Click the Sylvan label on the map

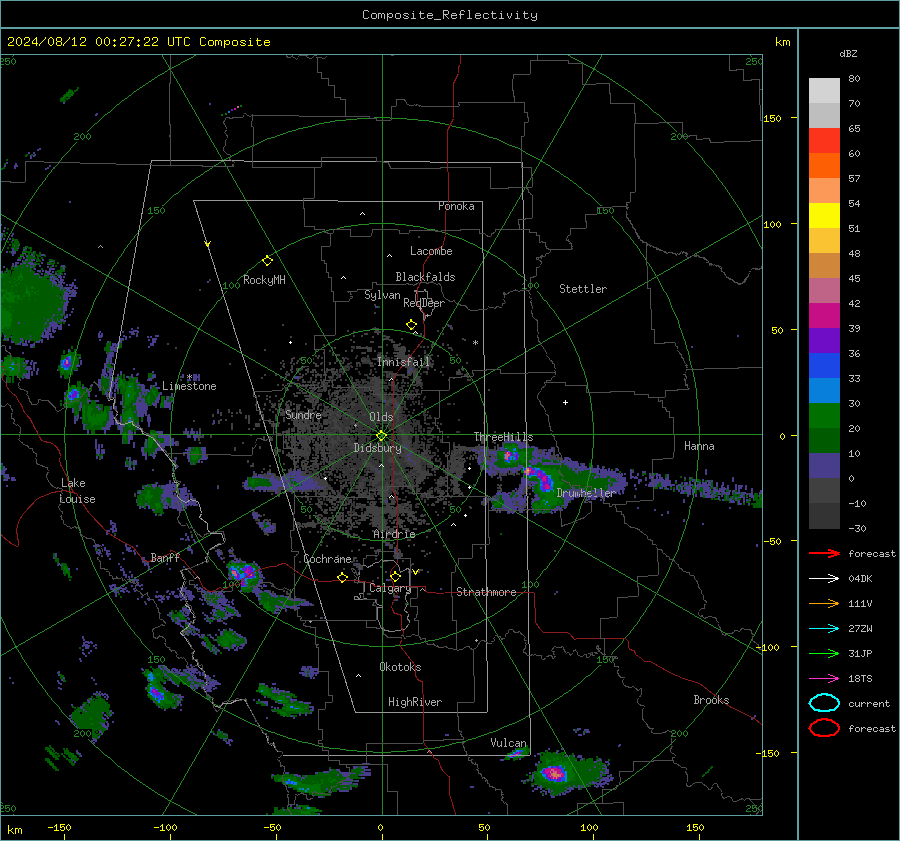(x=382, y=295)
